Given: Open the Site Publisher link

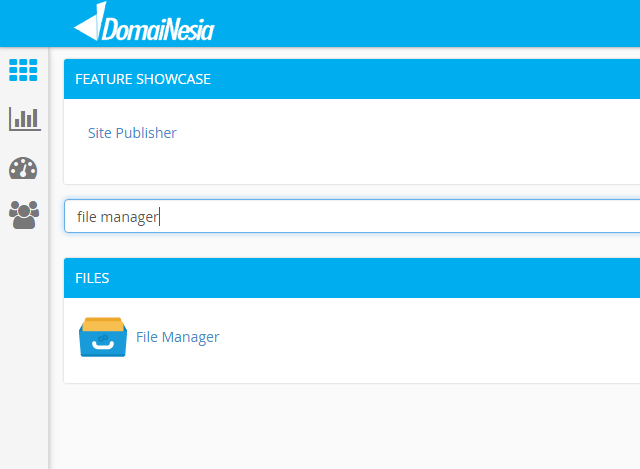Looking at the screenshot, I should point(132,133).
